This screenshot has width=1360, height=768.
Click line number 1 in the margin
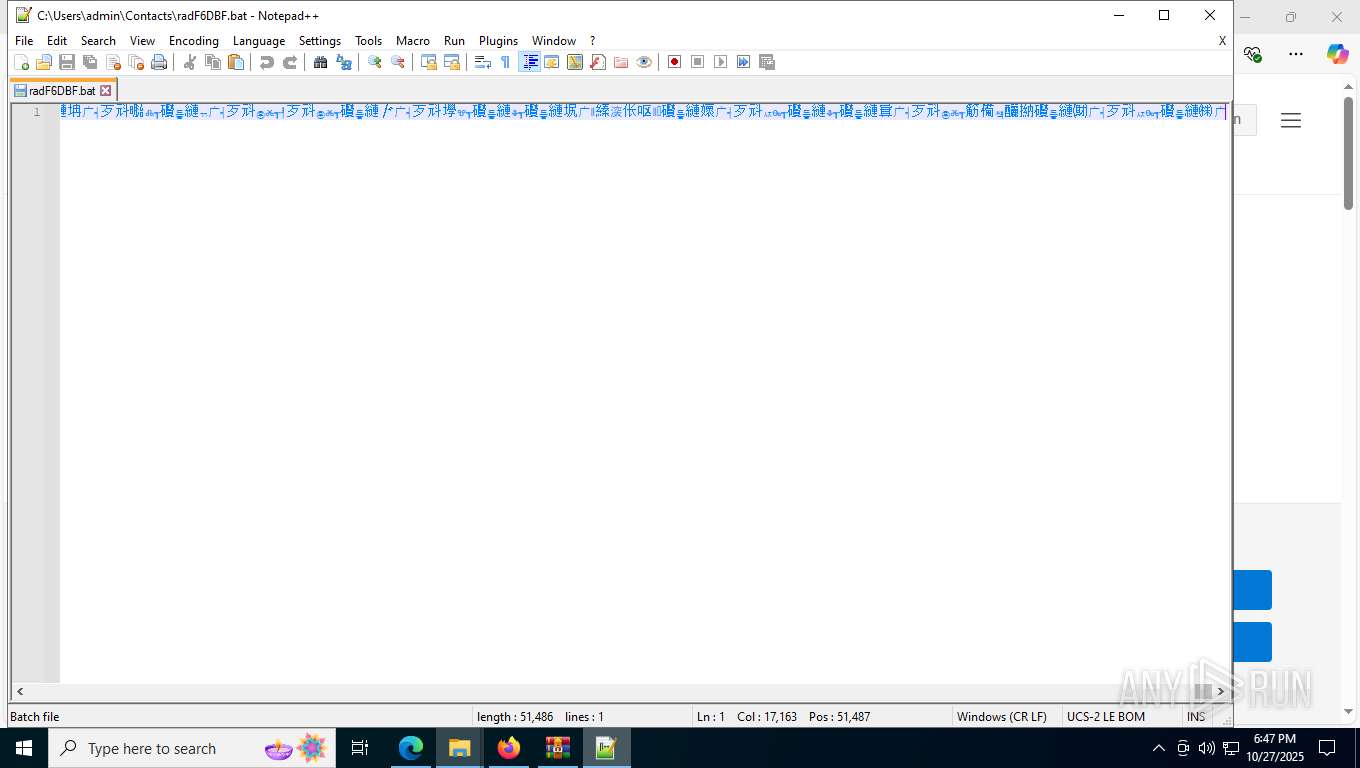(x=37, y=111)
